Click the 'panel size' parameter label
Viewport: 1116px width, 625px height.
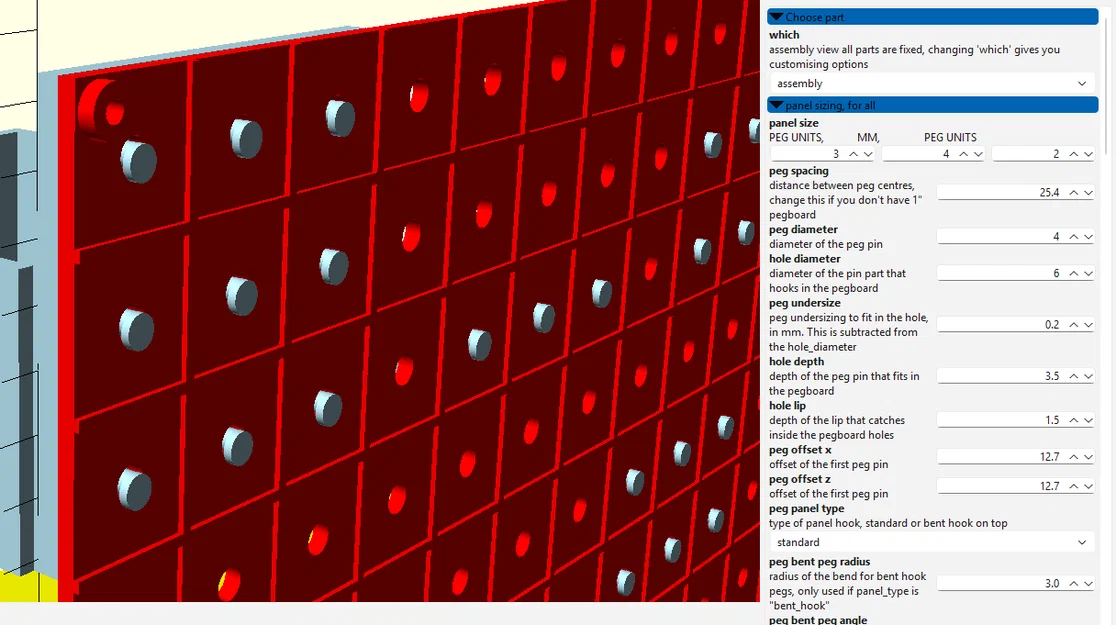(x=794, y=123)
